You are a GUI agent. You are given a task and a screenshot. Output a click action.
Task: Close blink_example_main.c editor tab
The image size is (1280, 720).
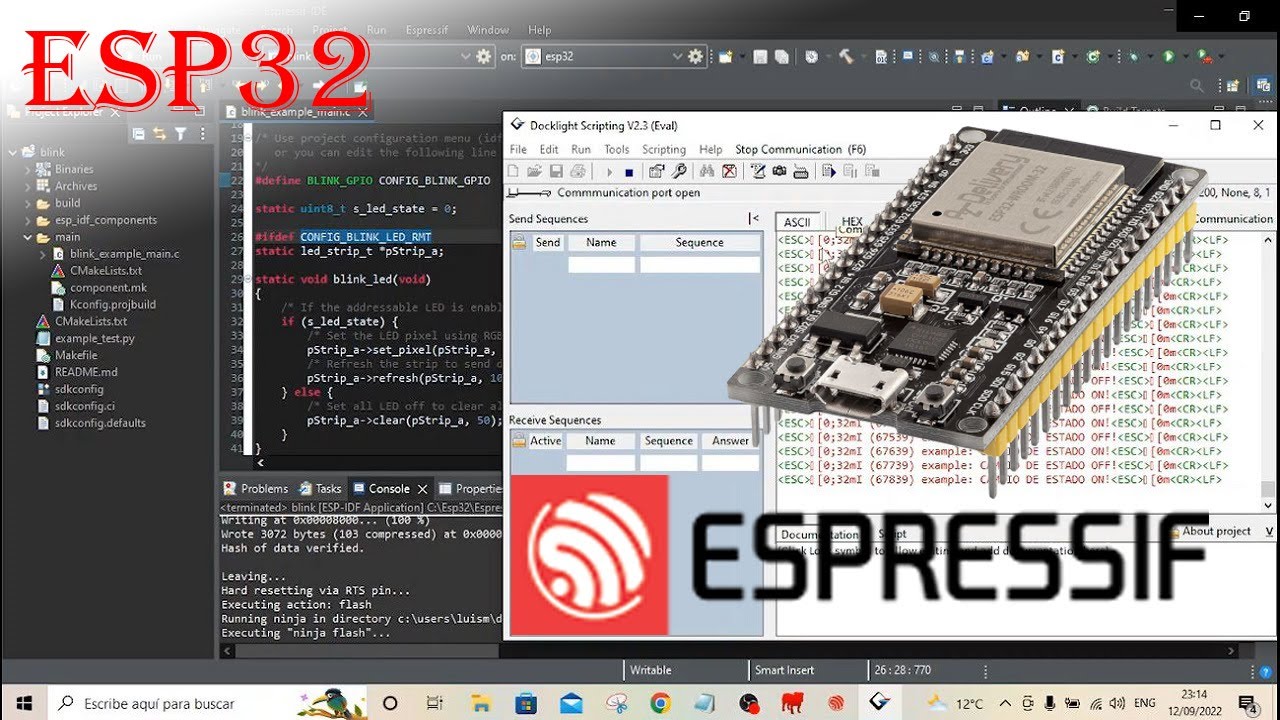click(363, 111)
